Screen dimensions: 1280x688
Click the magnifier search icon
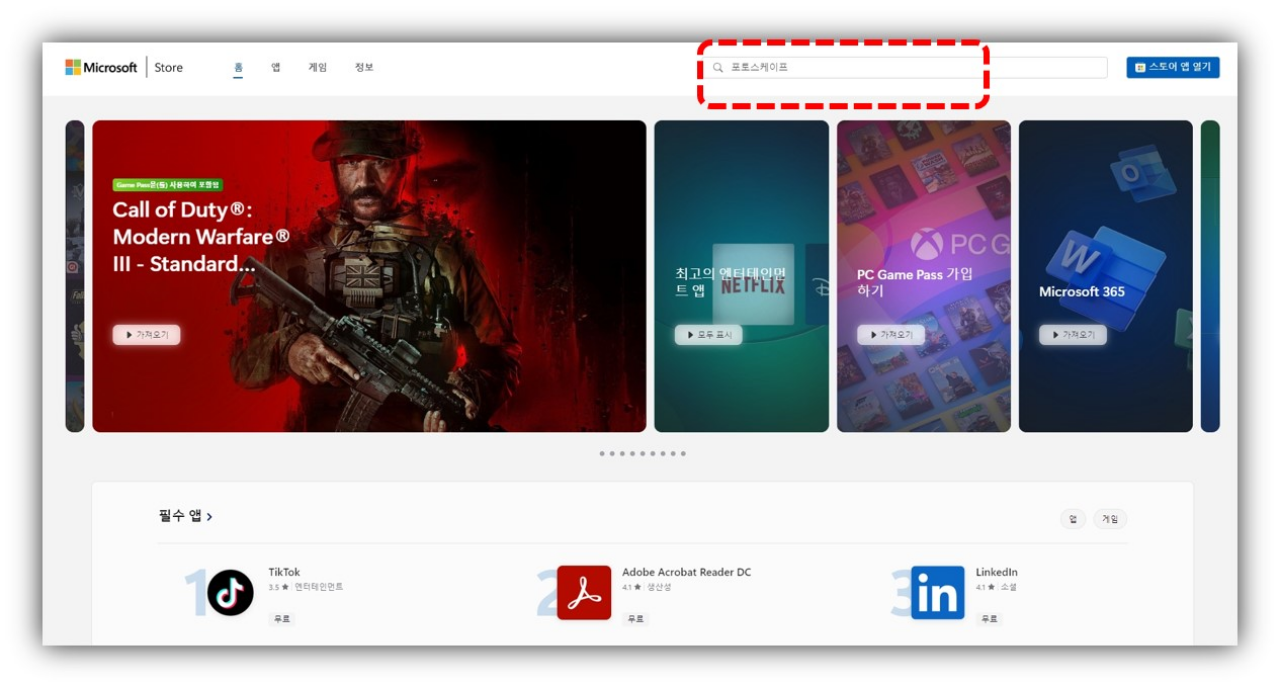[x=718, y=68]
